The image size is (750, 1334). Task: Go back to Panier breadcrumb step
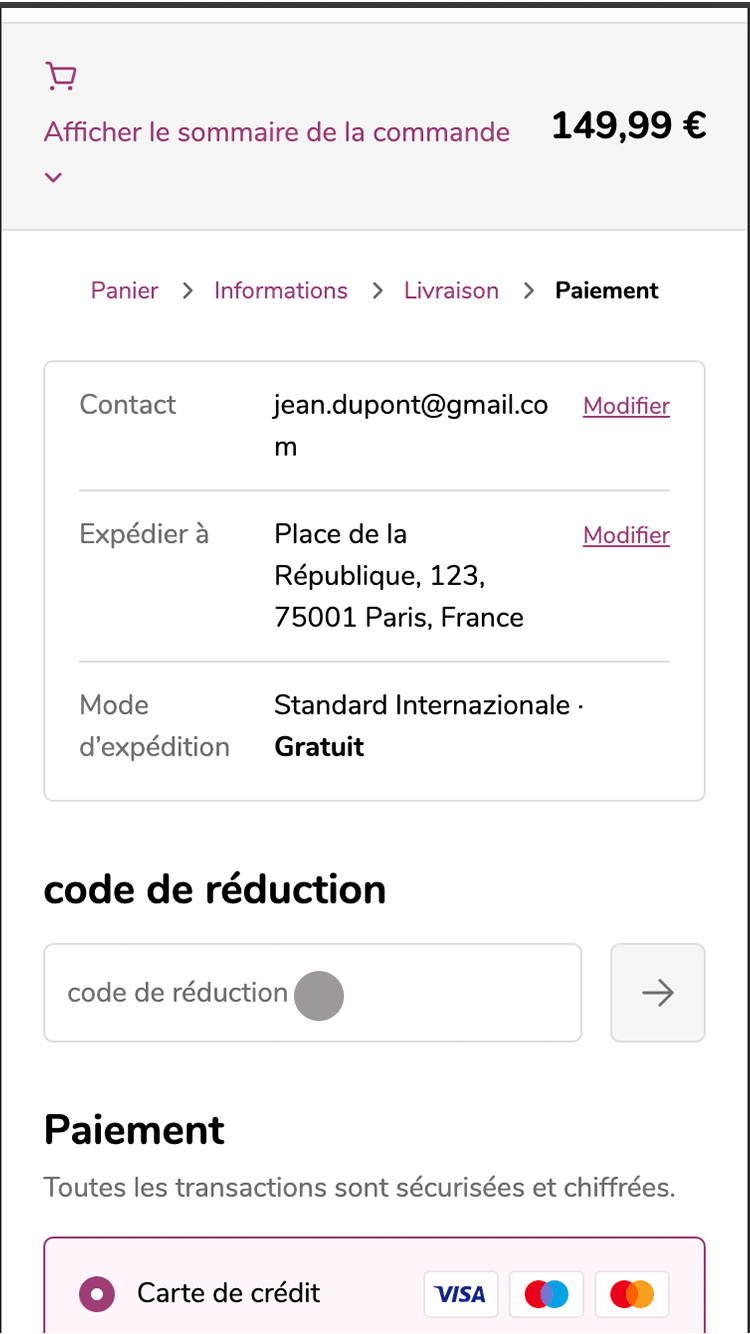[x=125, y=291]
